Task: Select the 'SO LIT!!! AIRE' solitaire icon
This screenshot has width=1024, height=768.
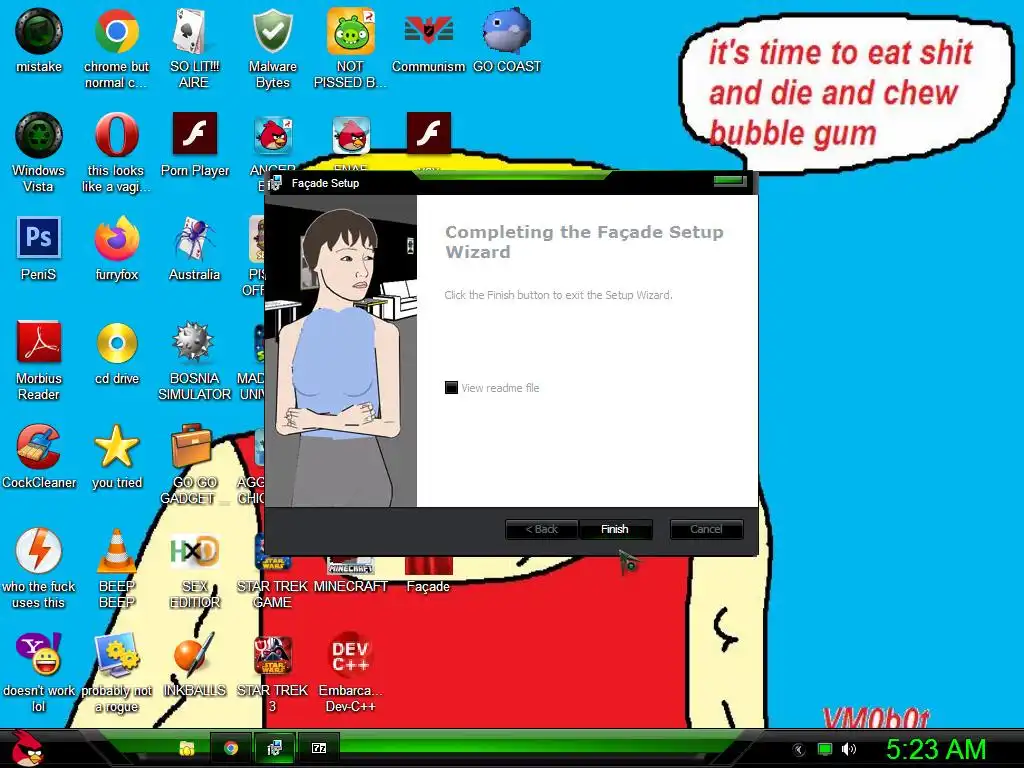Action: (194, 49)
